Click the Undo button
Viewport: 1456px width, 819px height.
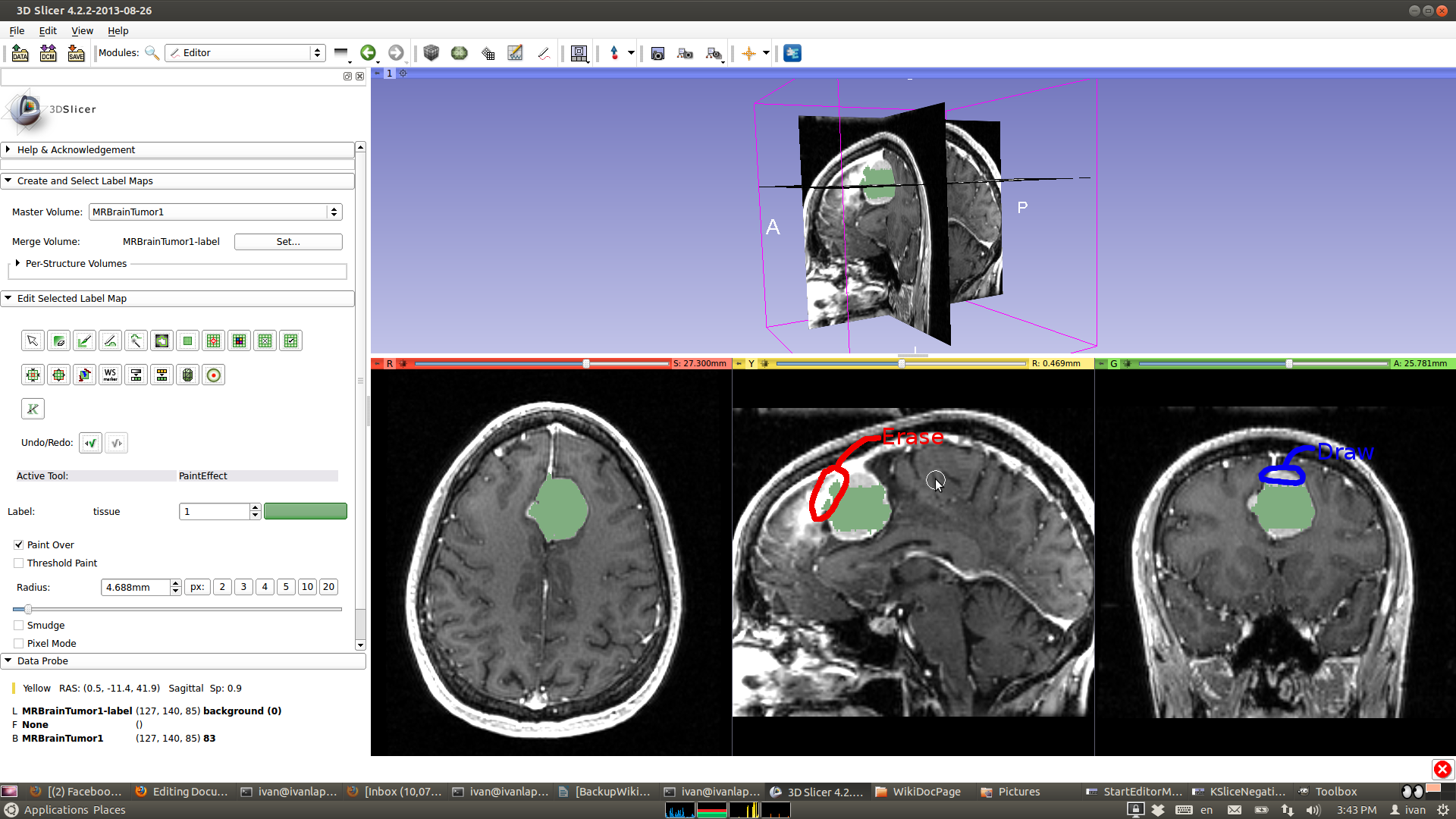[x=90, y=443]
